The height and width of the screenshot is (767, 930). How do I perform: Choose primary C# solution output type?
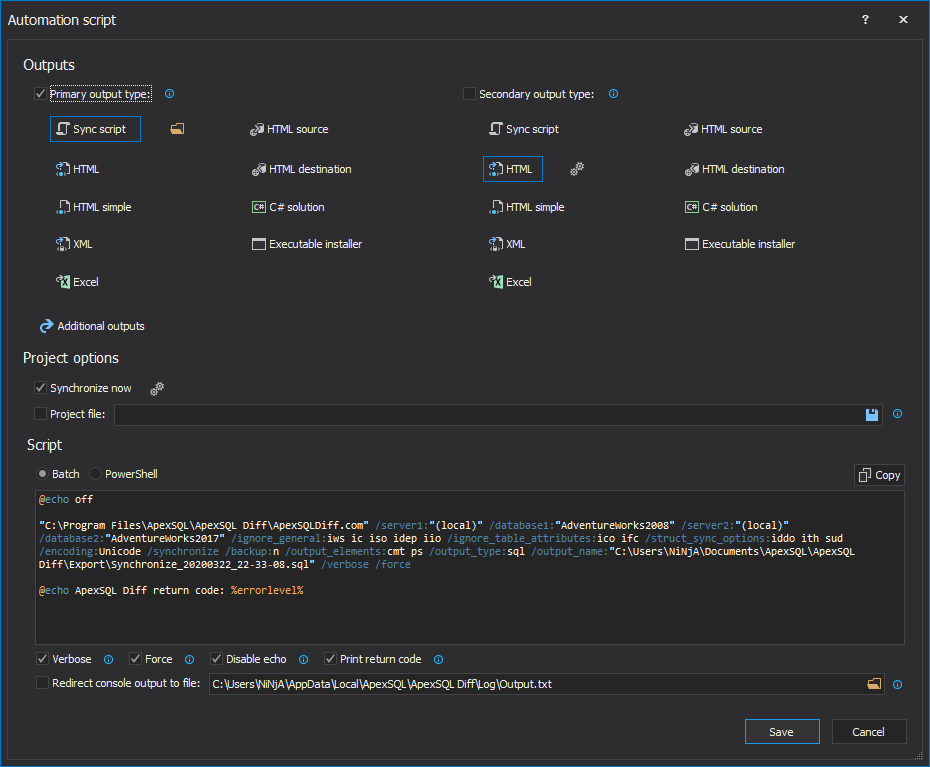[288, 207]
